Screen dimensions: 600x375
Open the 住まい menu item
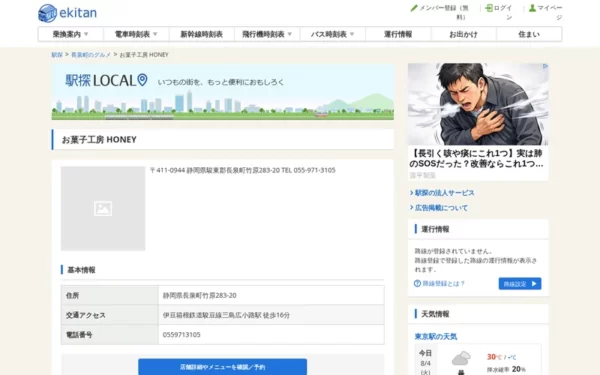tap(529, 34)
